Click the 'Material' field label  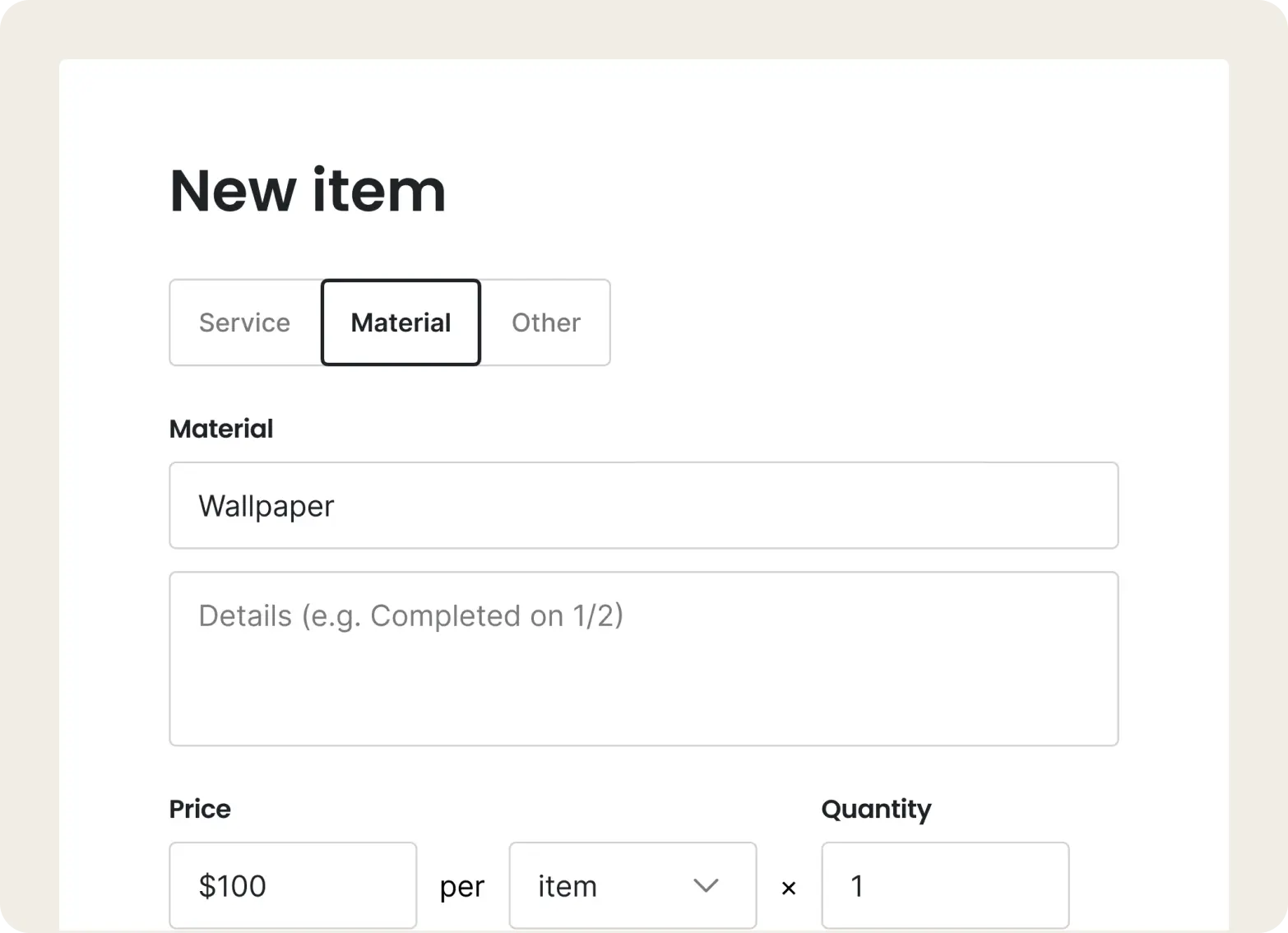221,429
